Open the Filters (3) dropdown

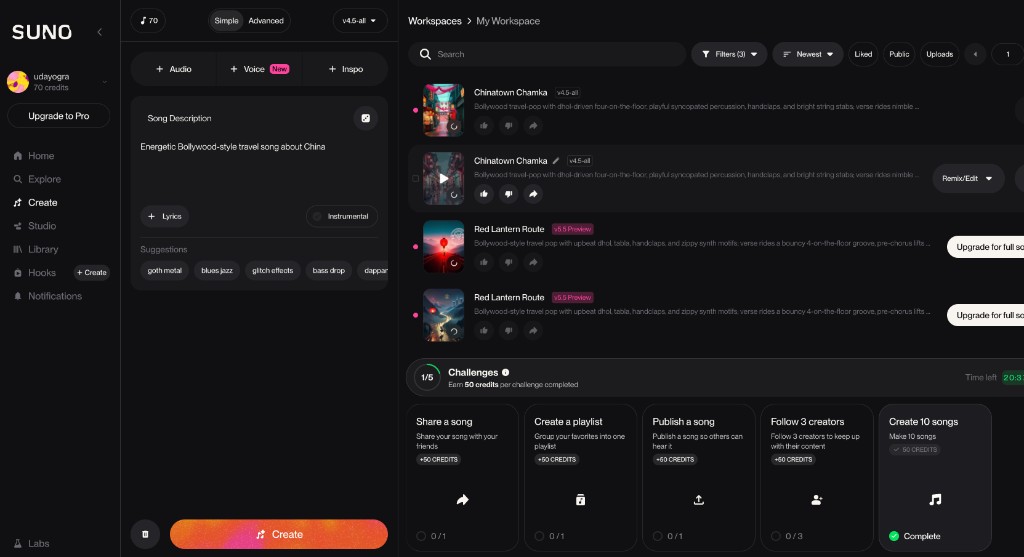[x=729, y=54]
